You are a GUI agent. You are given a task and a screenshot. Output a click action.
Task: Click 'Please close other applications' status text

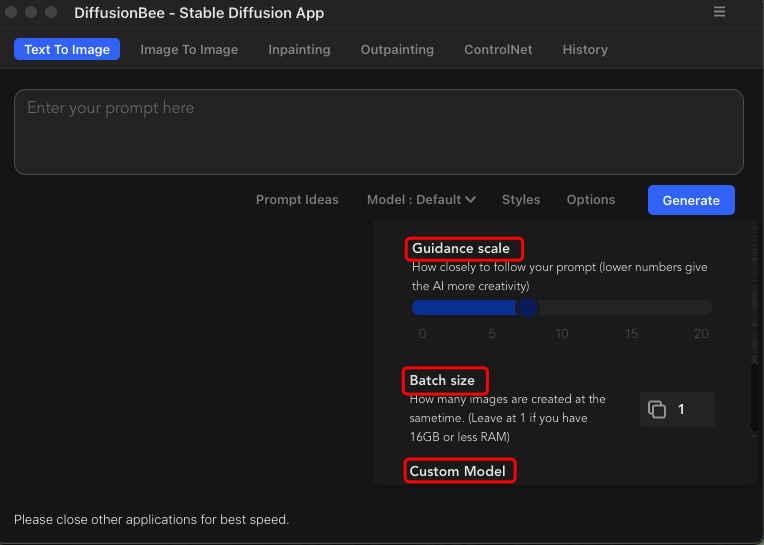[152, 520]
